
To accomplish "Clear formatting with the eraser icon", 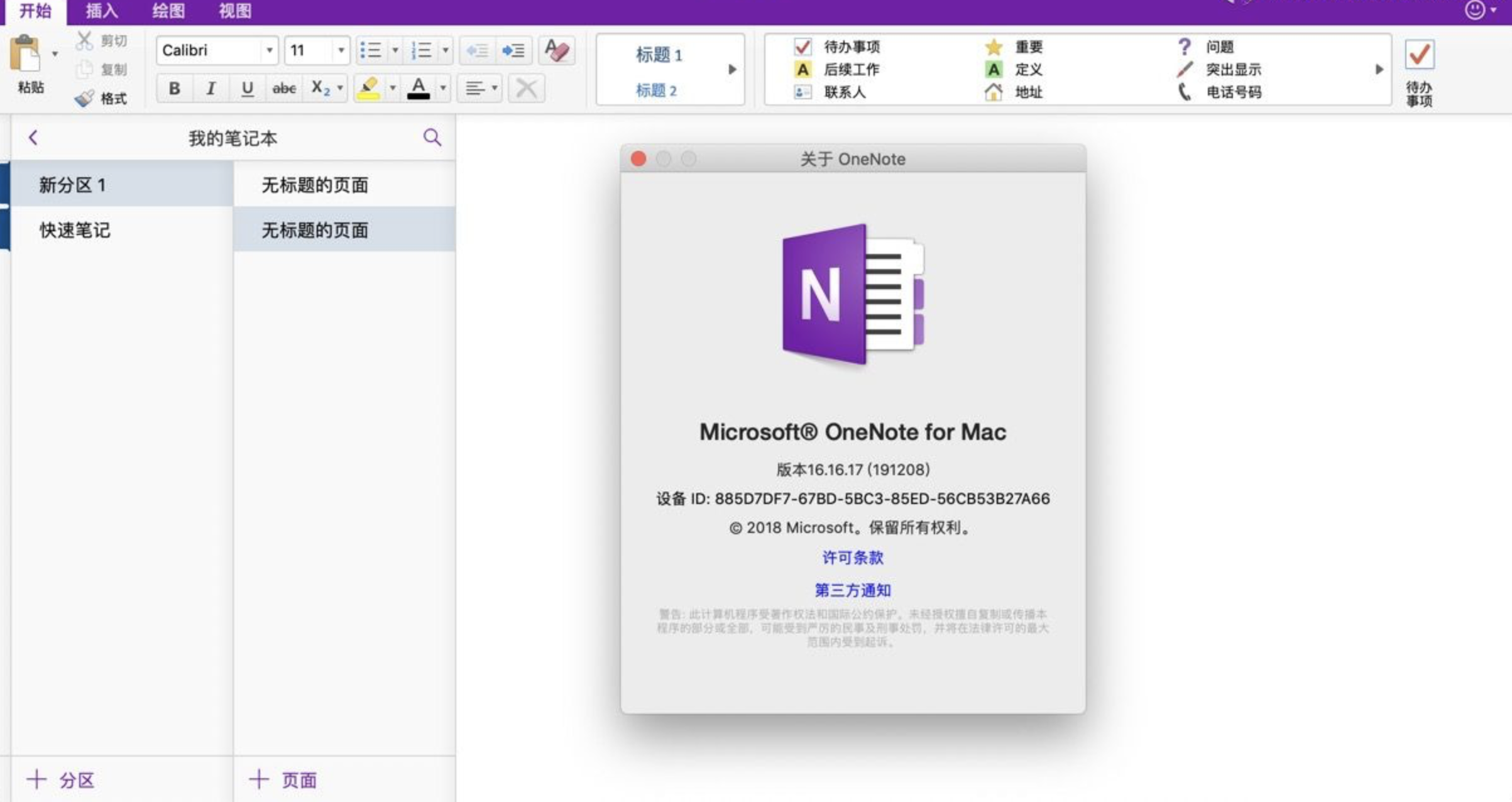I will (x=556, y=50).
